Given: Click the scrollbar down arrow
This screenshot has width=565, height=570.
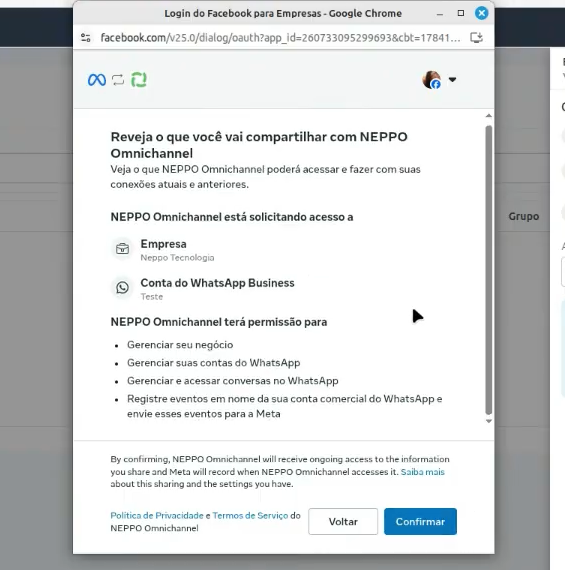Looking at the screenshot, I should [x=489, y=421].
